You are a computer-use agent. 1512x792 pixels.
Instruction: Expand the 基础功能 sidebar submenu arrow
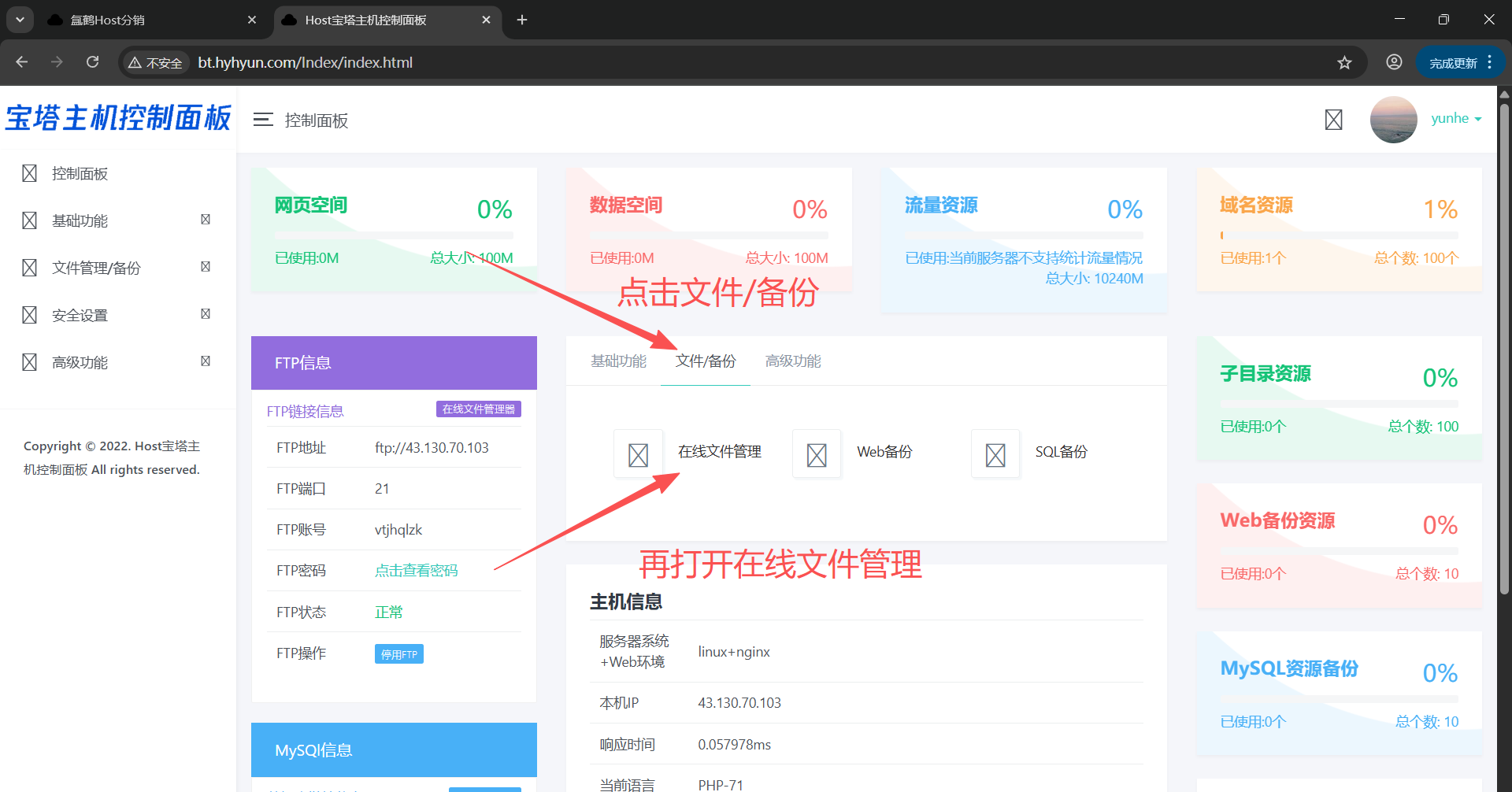(x=206, y=220)
